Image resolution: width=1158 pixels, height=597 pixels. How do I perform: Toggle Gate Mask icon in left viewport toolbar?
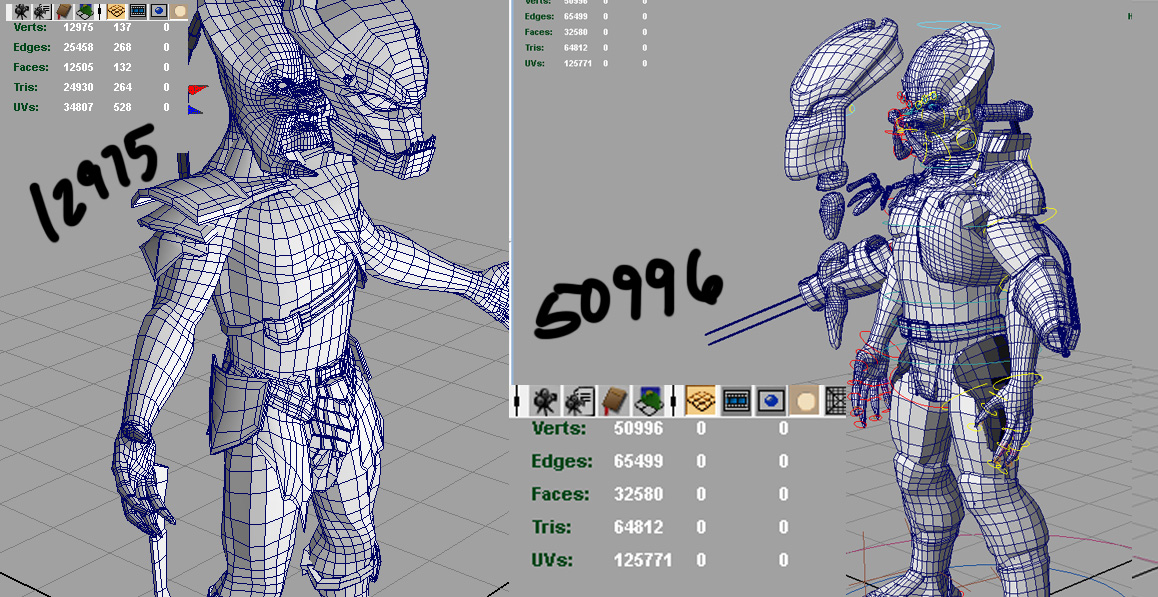click(179, 11)
